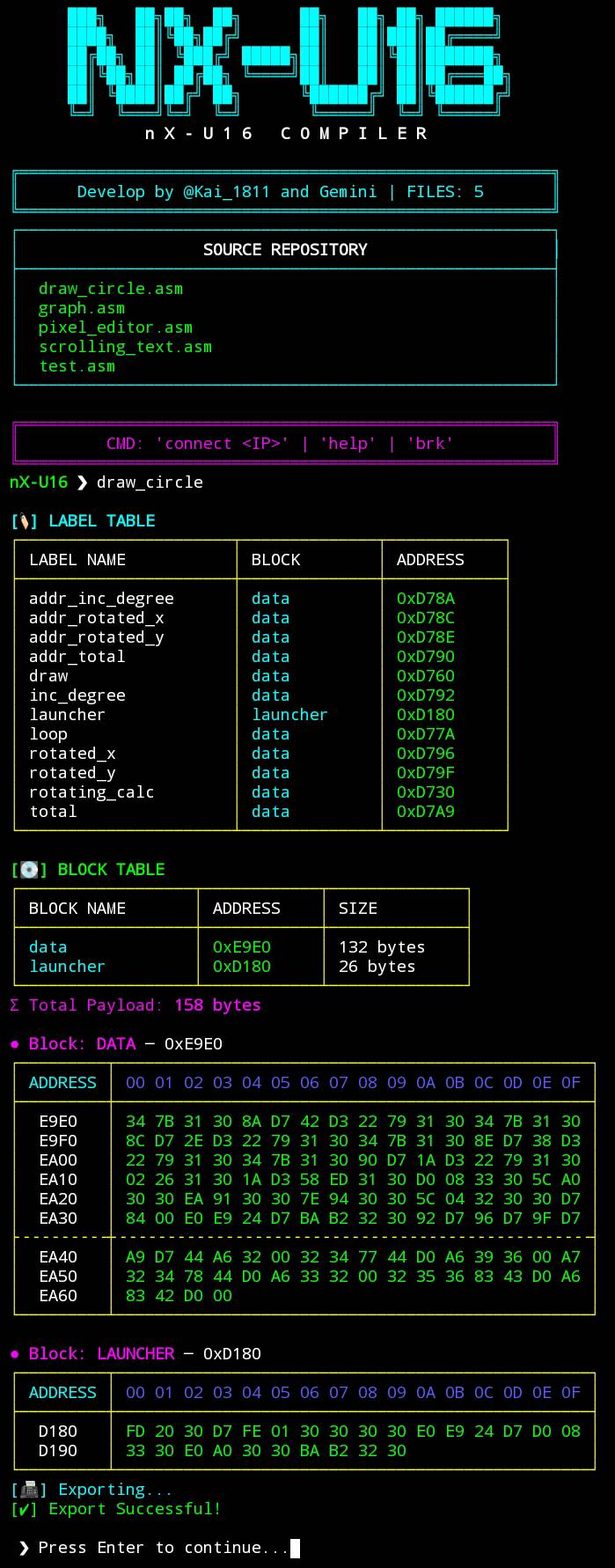Pick test.asm from the source repository

[x=77, y=366]
